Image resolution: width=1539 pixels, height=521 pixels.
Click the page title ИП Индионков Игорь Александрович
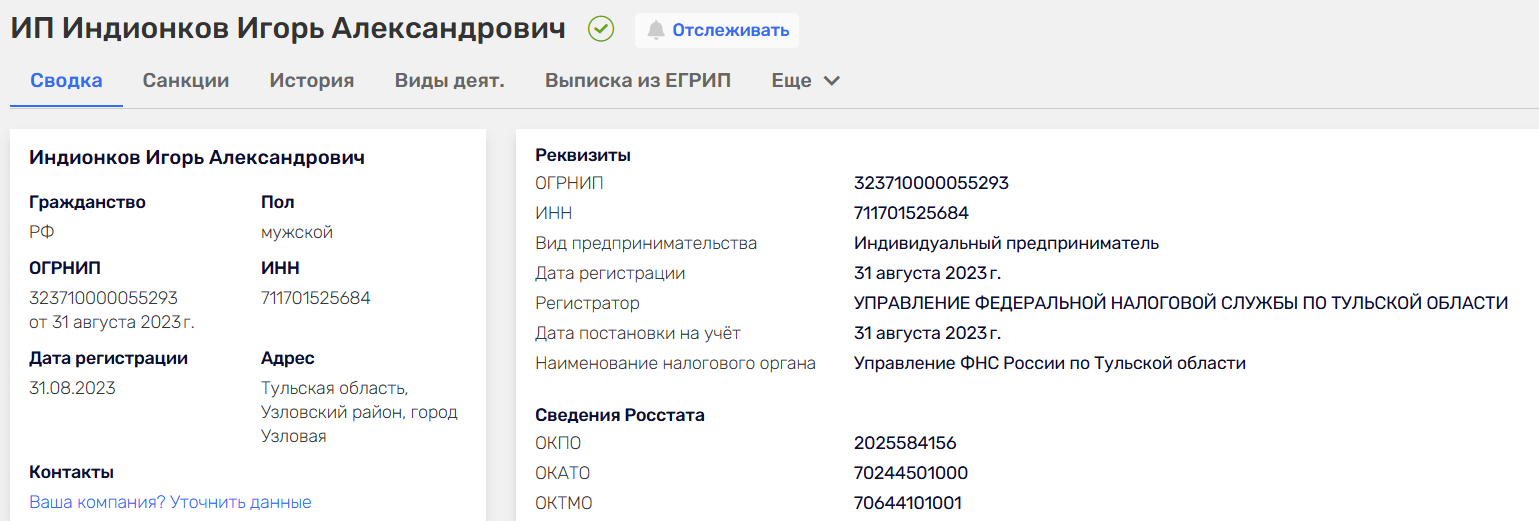point(288,29)
